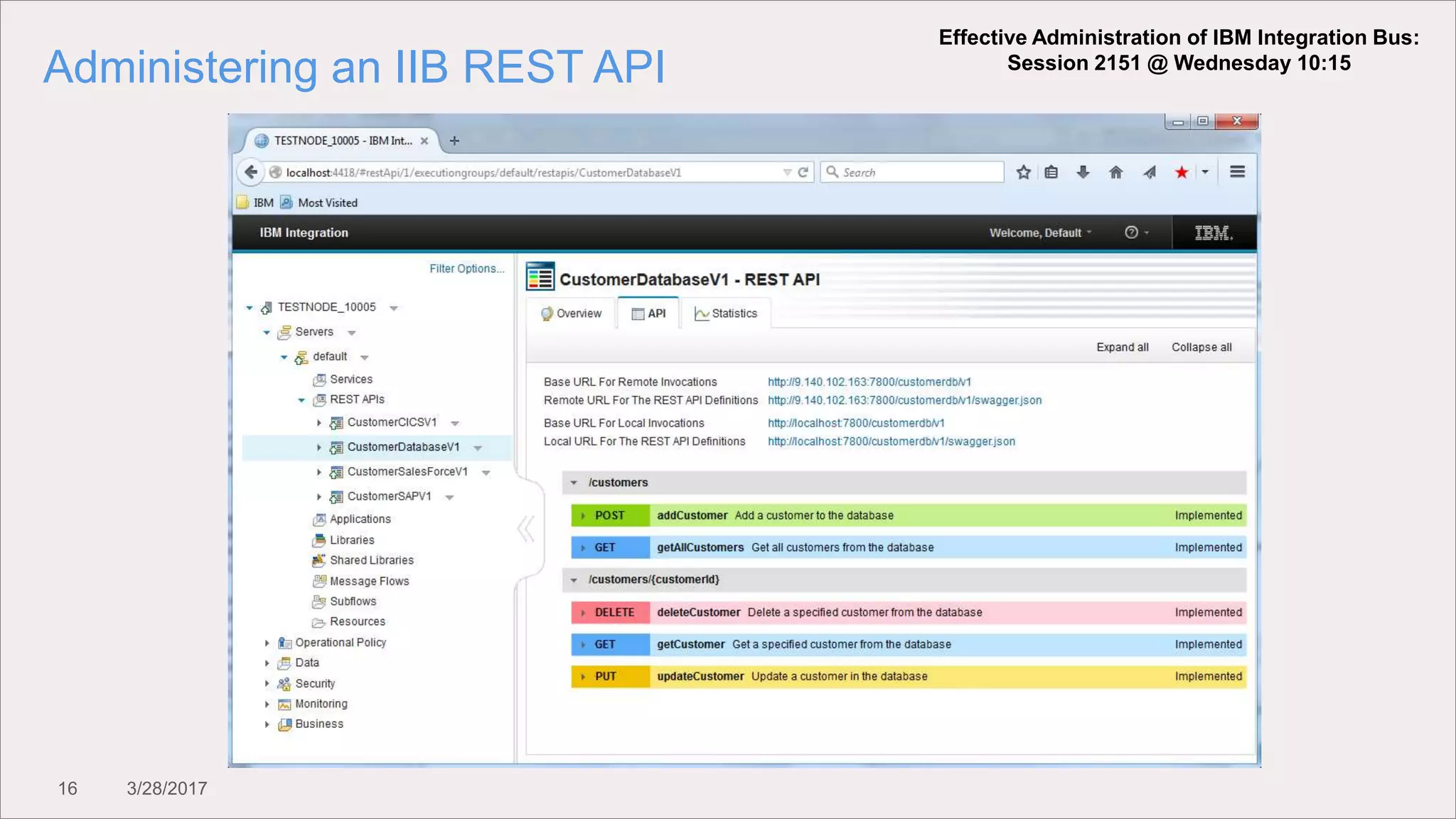
Task: Open the Welcome, Default user menu
Action: [x=1041, y=232]
